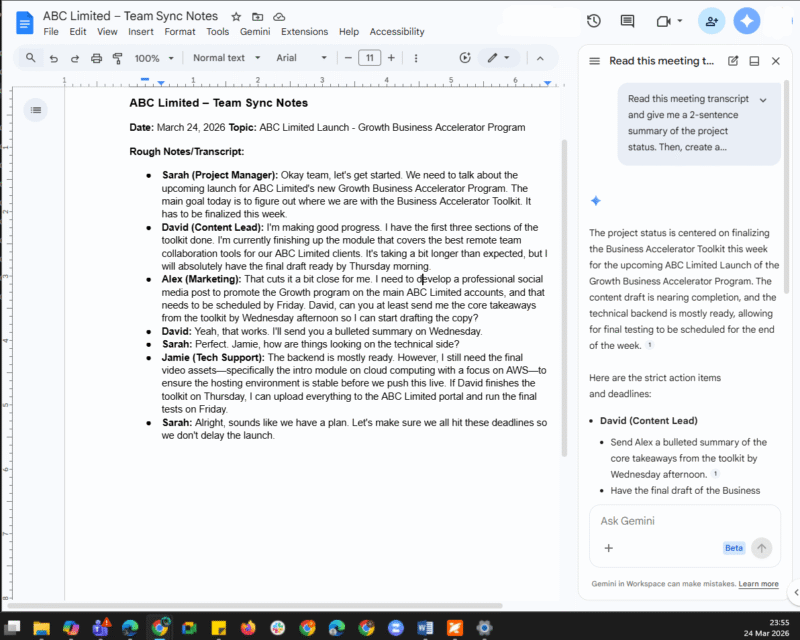Activate the paint format tool
Viewport: 800px width, 640px height.
tap(117, 58)
